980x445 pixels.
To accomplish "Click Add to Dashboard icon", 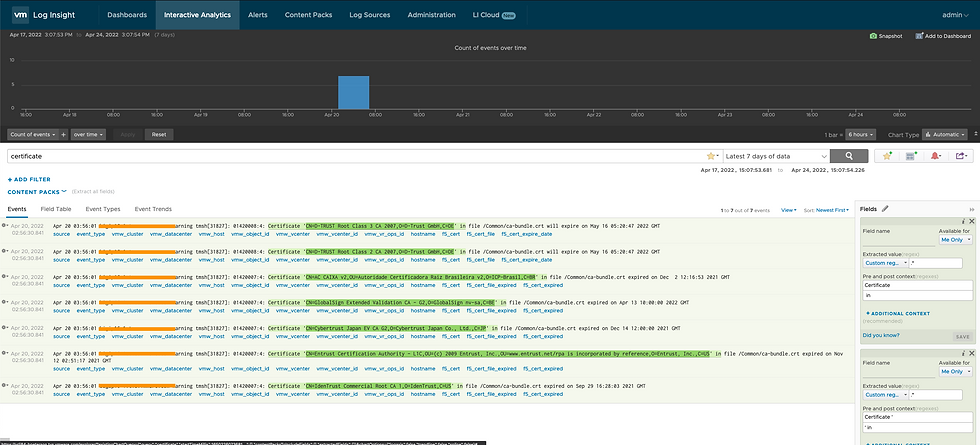I will (919, 36).
